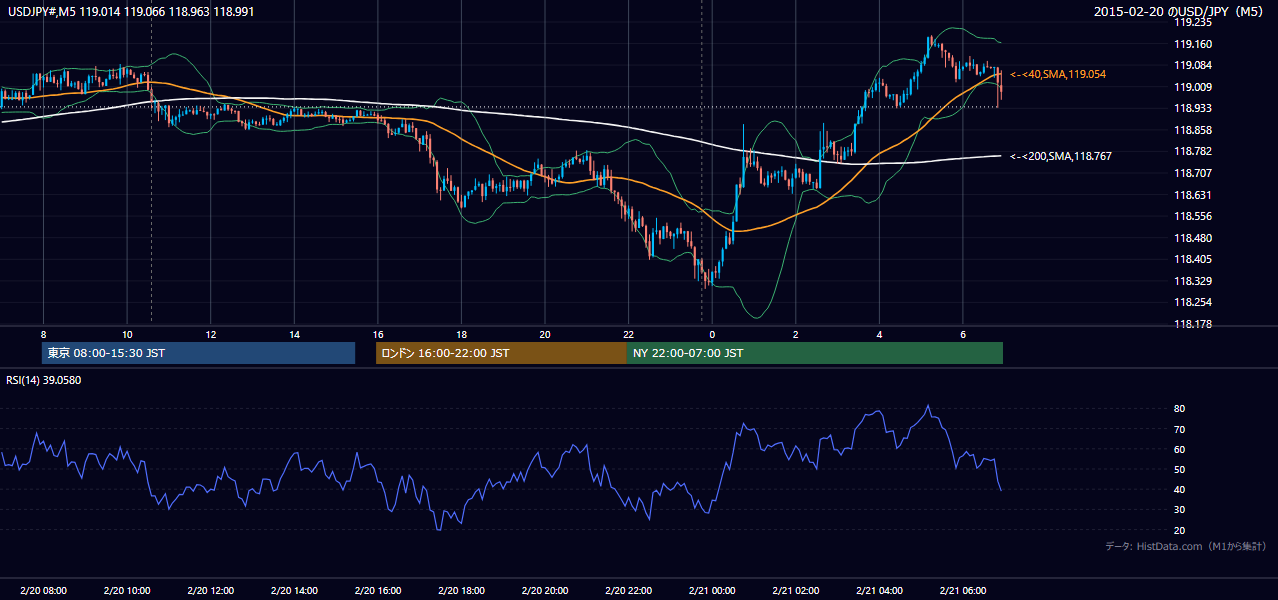Click price axis value 119.160
The image size is (1278, 600).
(x=1192, y=44)
